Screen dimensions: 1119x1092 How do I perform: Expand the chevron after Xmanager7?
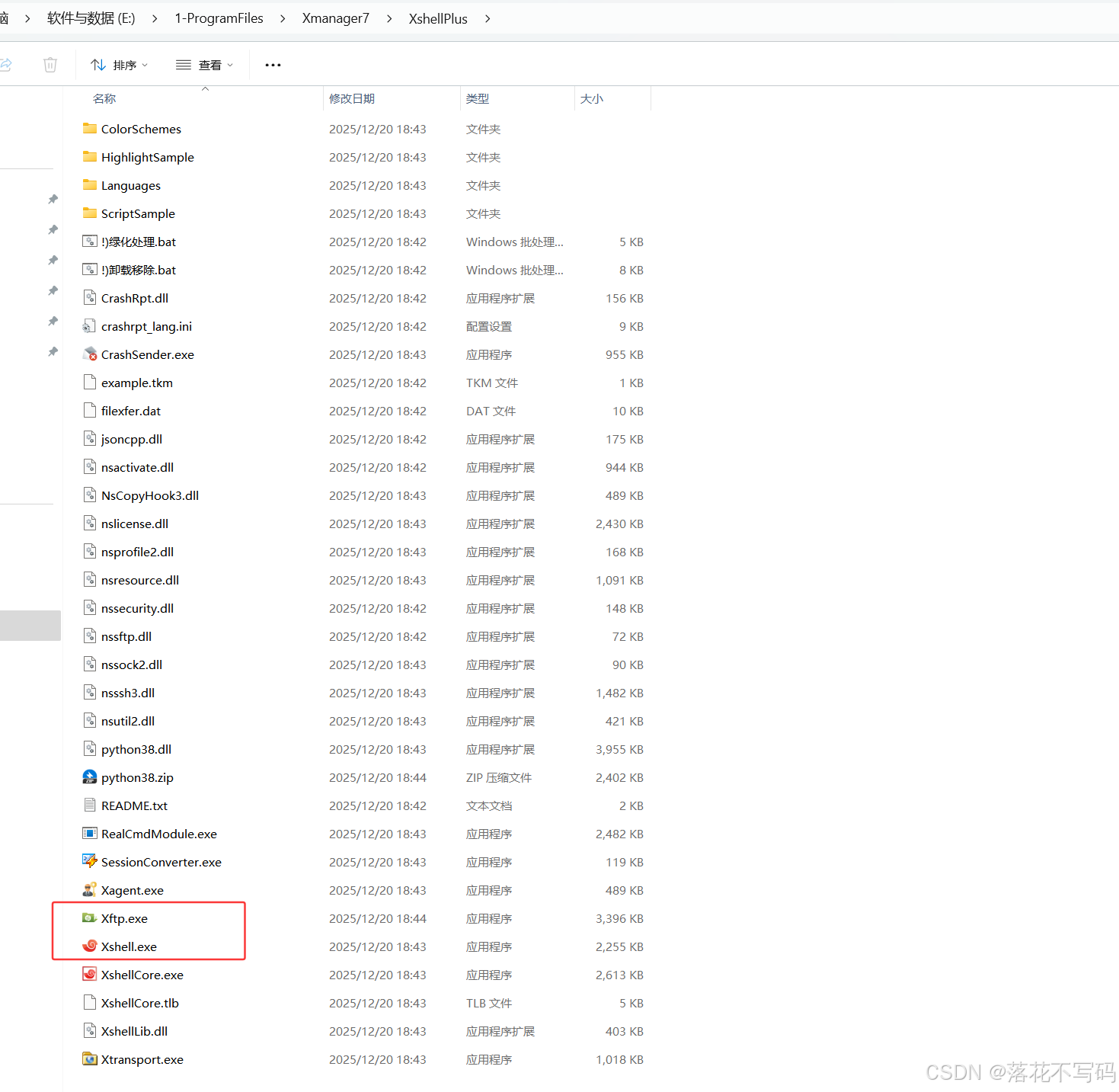tap(389, 18)
